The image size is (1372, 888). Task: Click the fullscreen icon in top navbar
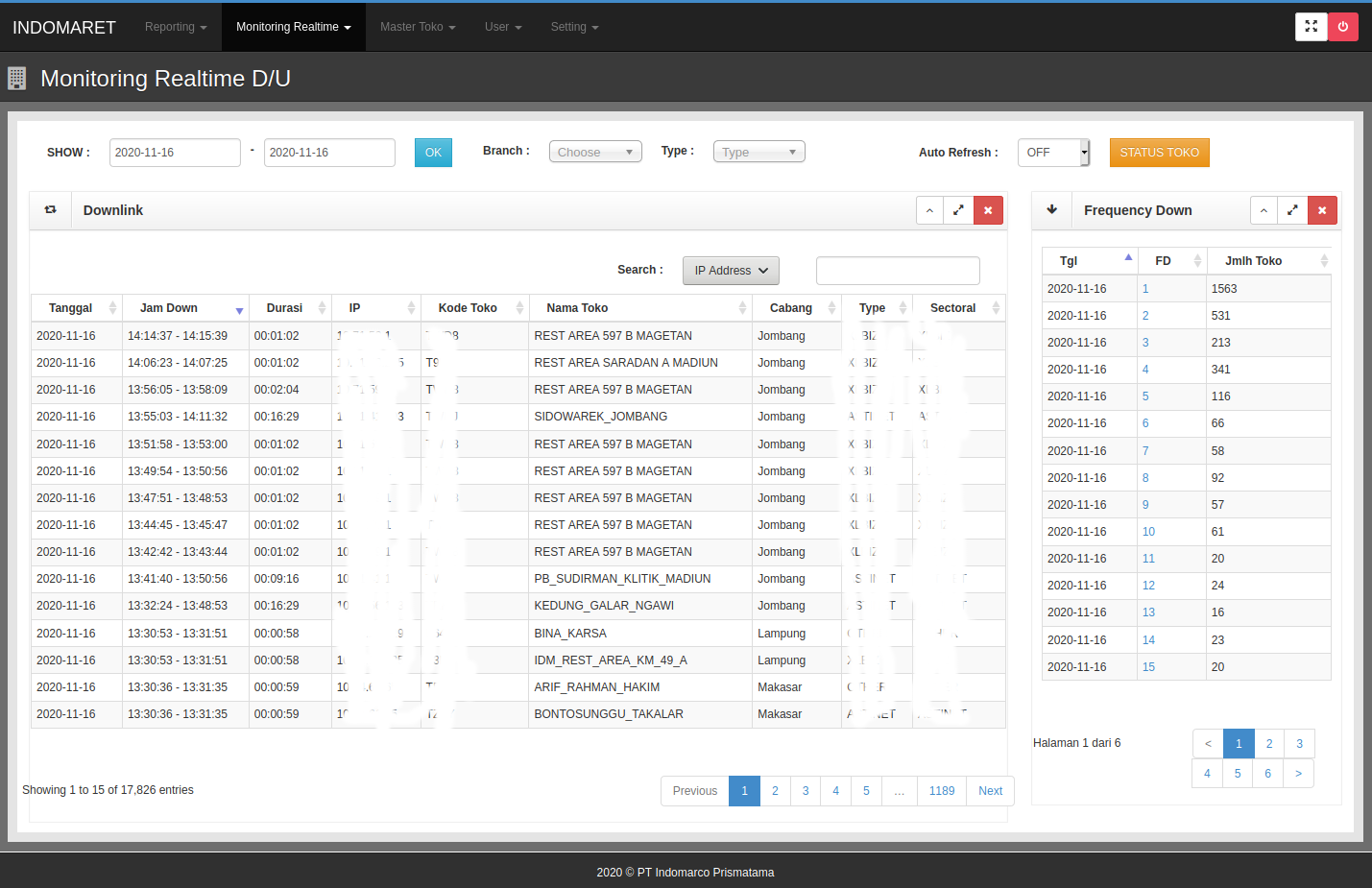(x=1311, y=27)
